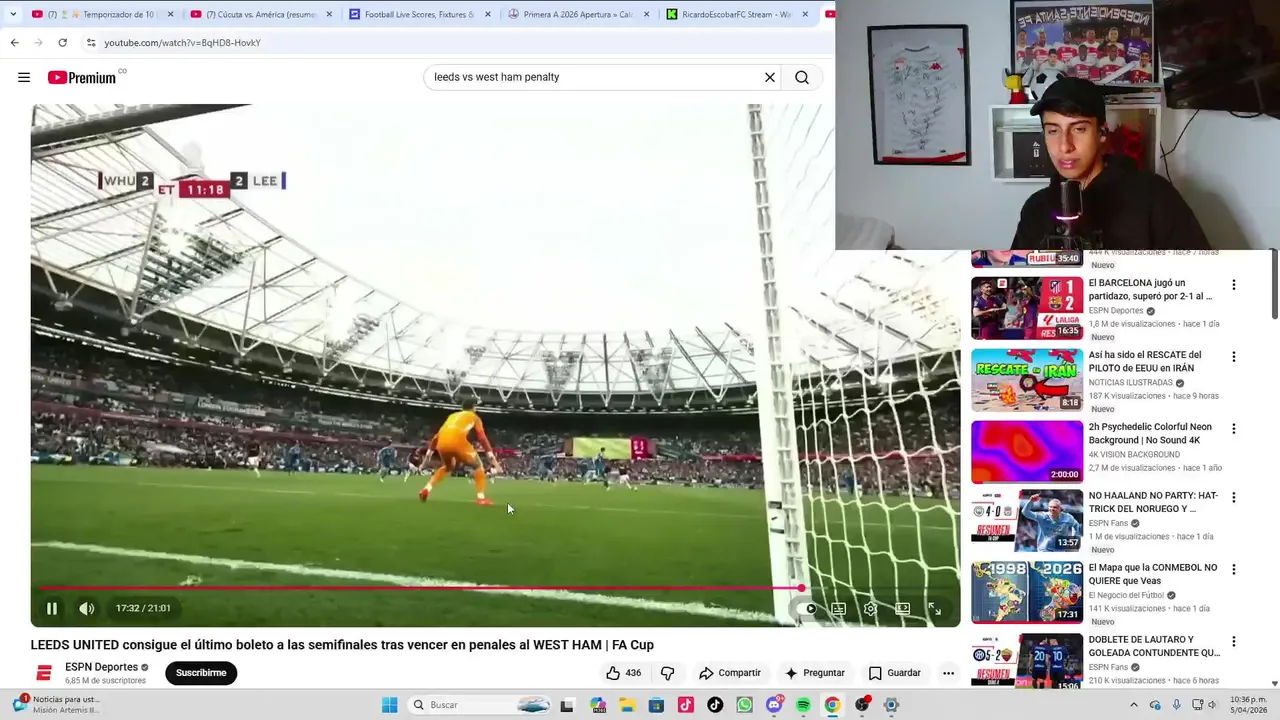Open RESCATE del PILOTO video thumbnail
Image resolution: width=1280 pixels, height=720 pixels.
pyautogui.click(x=1027, y=380)
